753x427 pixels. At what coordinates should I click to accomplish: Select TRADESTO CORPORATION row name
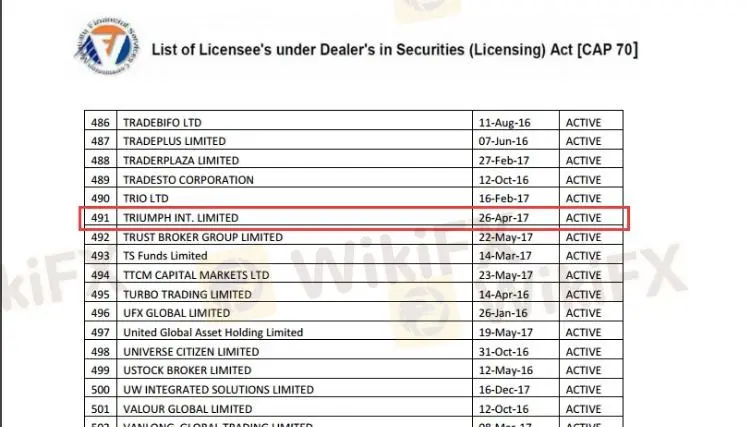pyautogui.click(x=188, y=180)
